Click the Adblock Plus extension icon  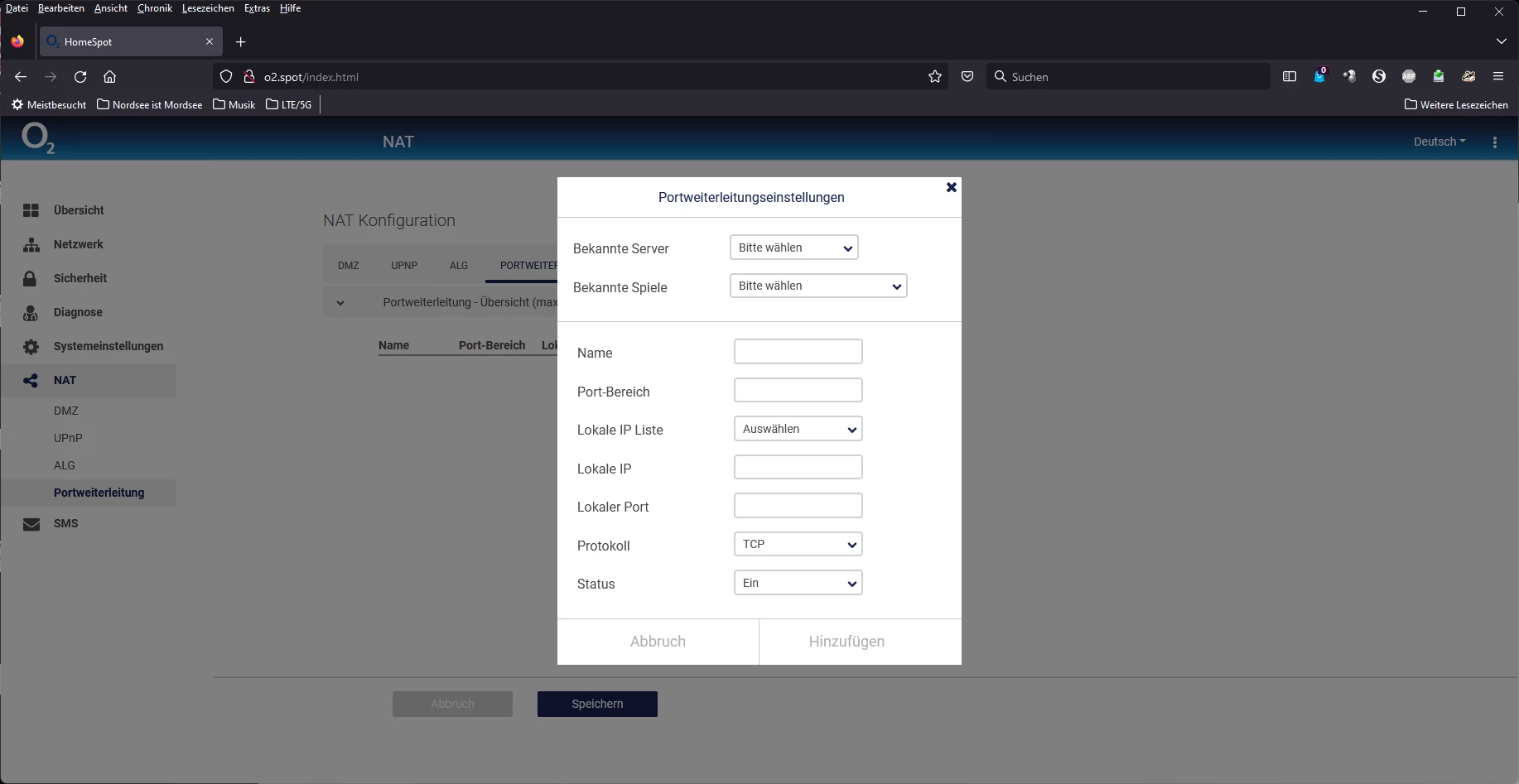pyautogui.click(x=1409, y=77)
